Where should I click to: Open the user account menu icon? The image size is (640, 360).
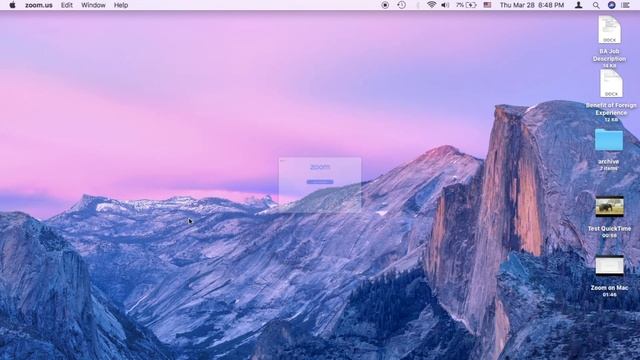tap(578, 5)
